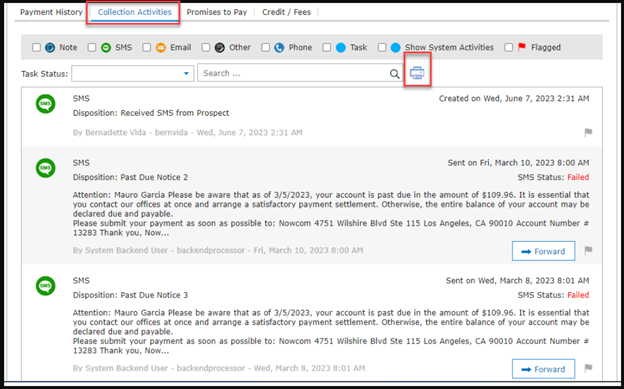624x389 pixels.
Task: Click SMS icon of Received SMS from Prospect entry
Action: 45,104
